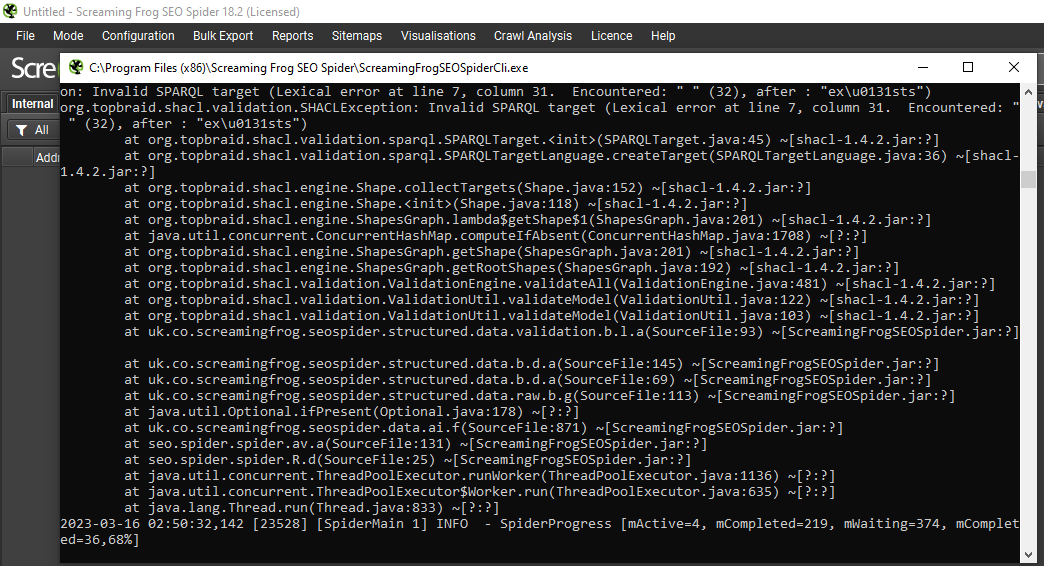
Task: Click the console vertical scrollbar thumb
Action: click(1028, 179)
